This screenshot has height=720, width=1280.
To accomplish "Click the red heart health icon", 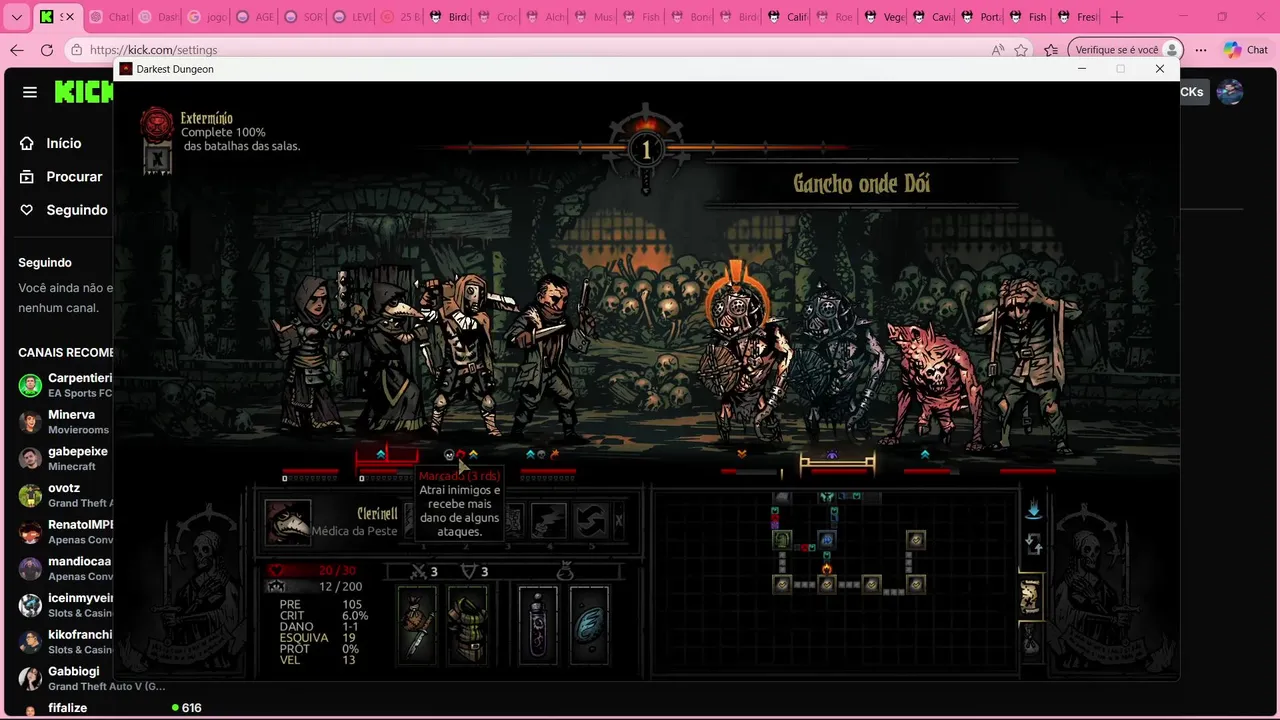I will 276,570.
